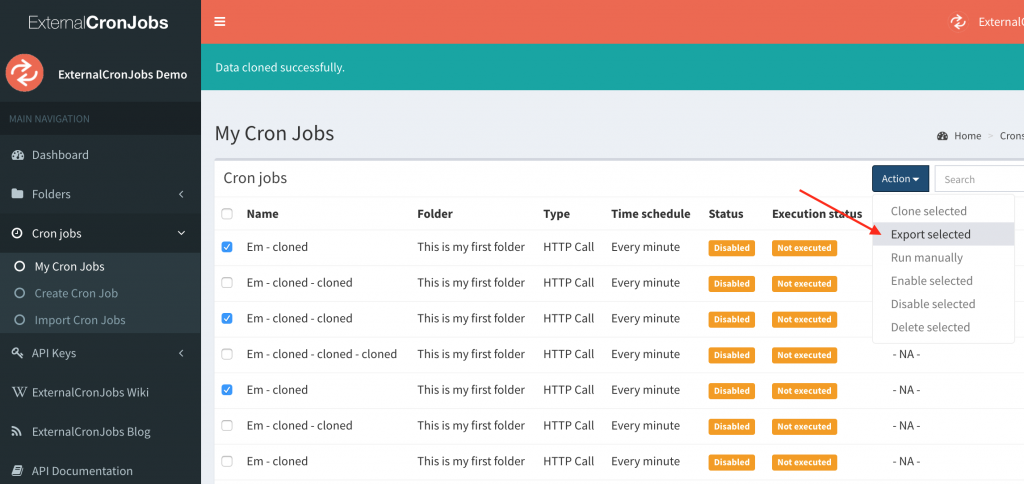Choose Run manually from Action menu
Viewport: 1024px width, 484px height.
943,257
